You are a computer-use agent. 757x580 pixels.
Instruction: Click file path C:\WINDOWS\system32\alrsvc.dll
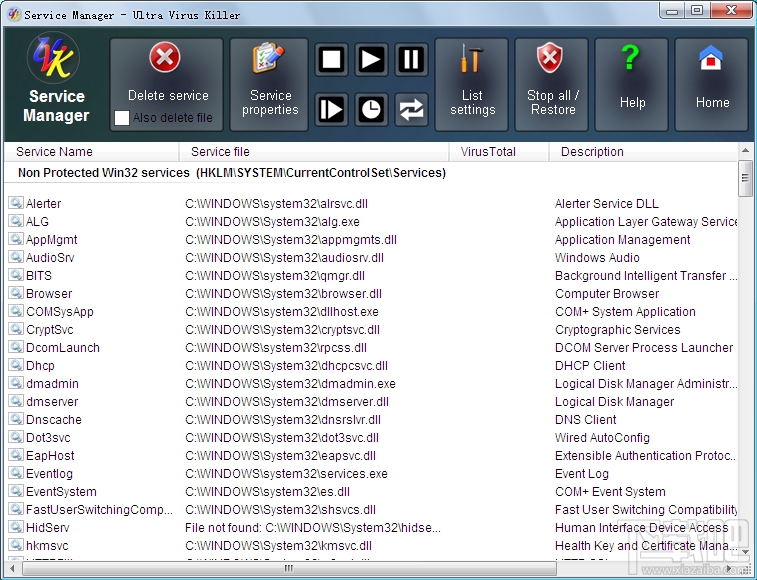point(276,204)
